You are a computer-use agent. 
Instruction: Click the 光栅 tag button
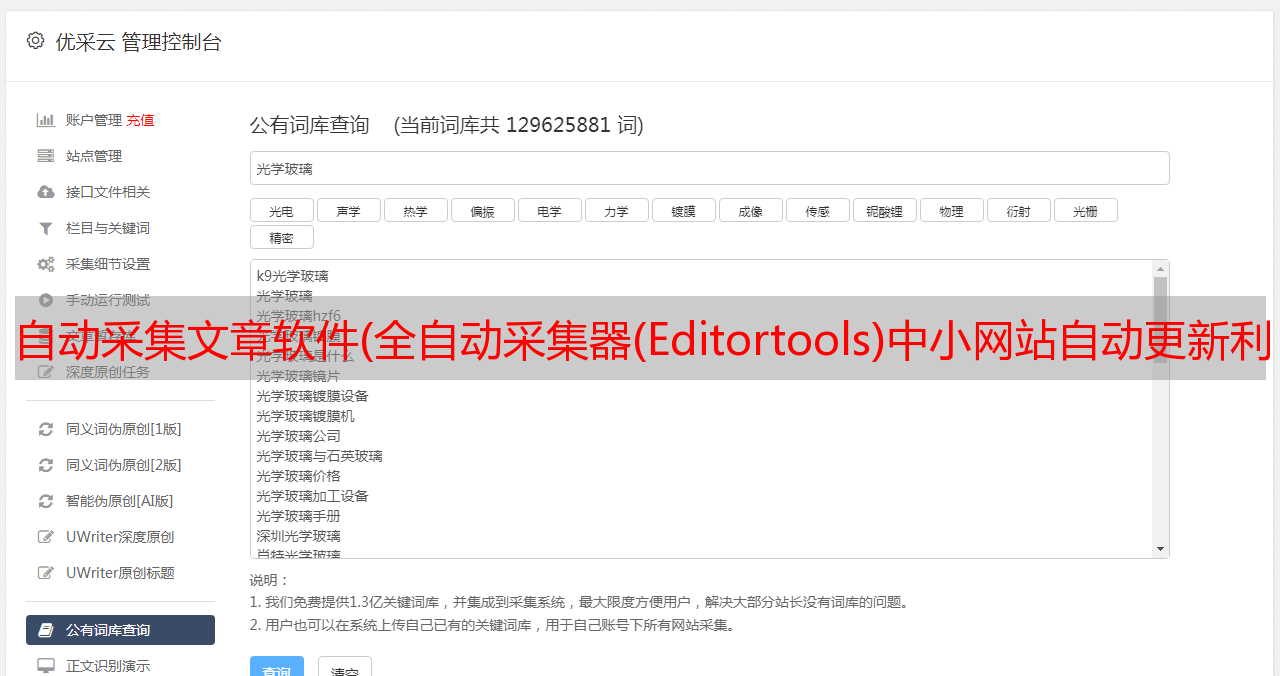[x=1085, y=211]
